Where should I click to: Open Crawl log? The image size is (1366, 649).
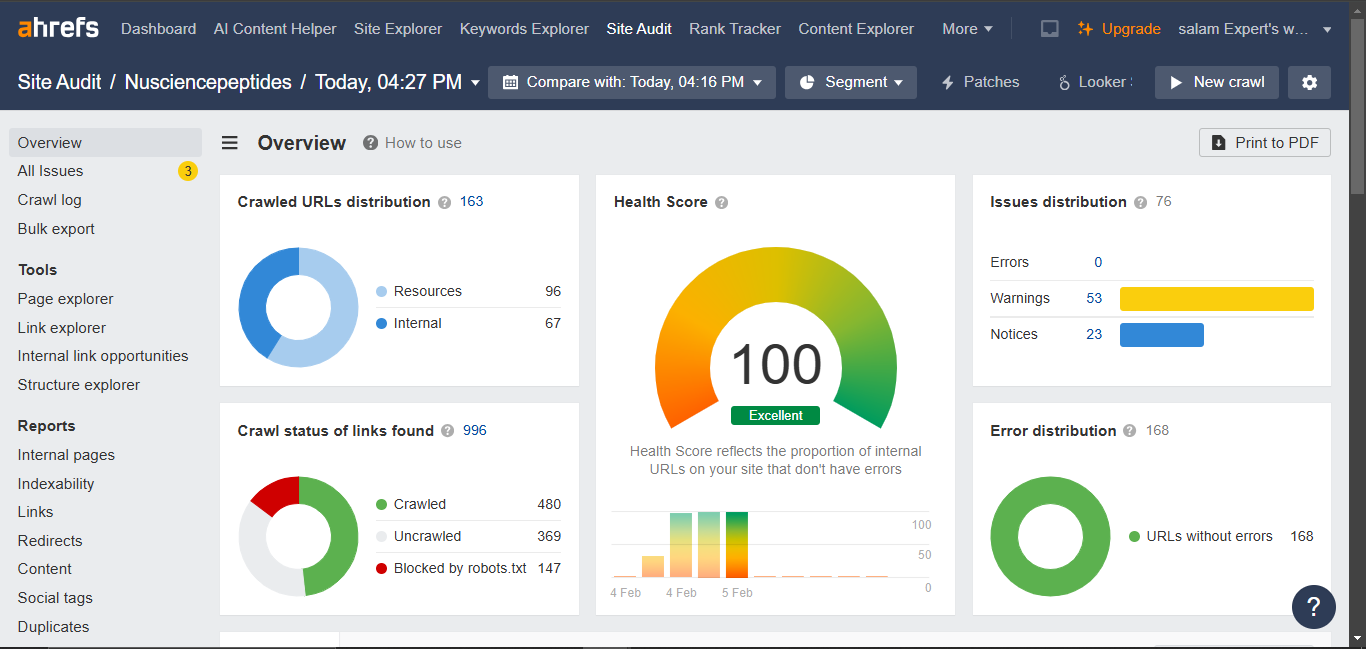[x=49, y=200]
